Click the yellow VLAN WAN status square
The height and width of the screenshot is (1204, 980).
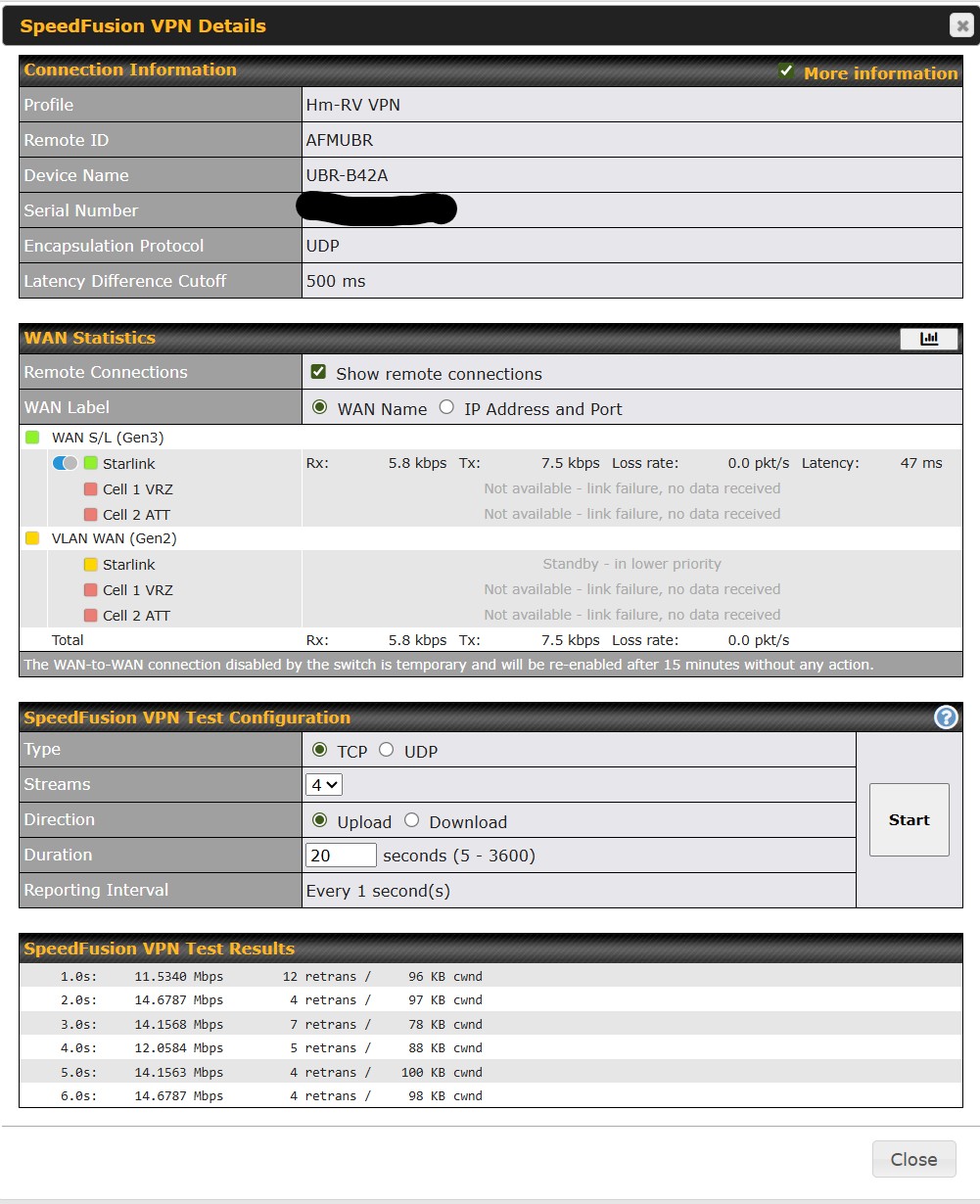[32, 538]
